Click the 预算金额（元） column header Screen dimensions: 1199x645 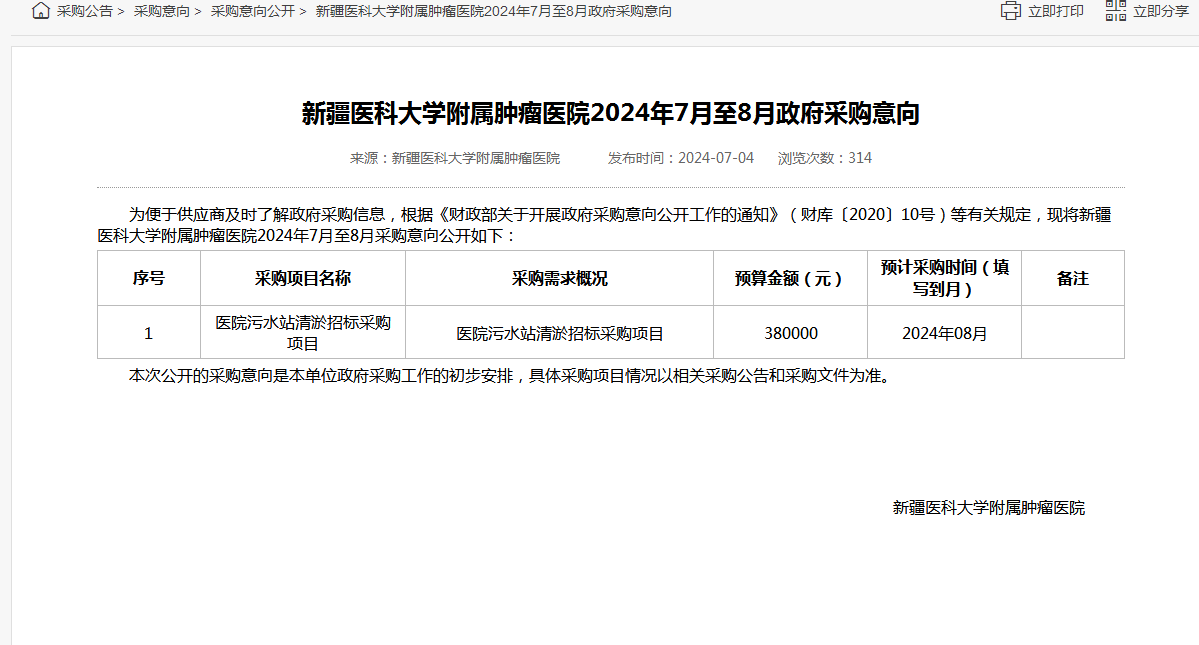(791, 278)
